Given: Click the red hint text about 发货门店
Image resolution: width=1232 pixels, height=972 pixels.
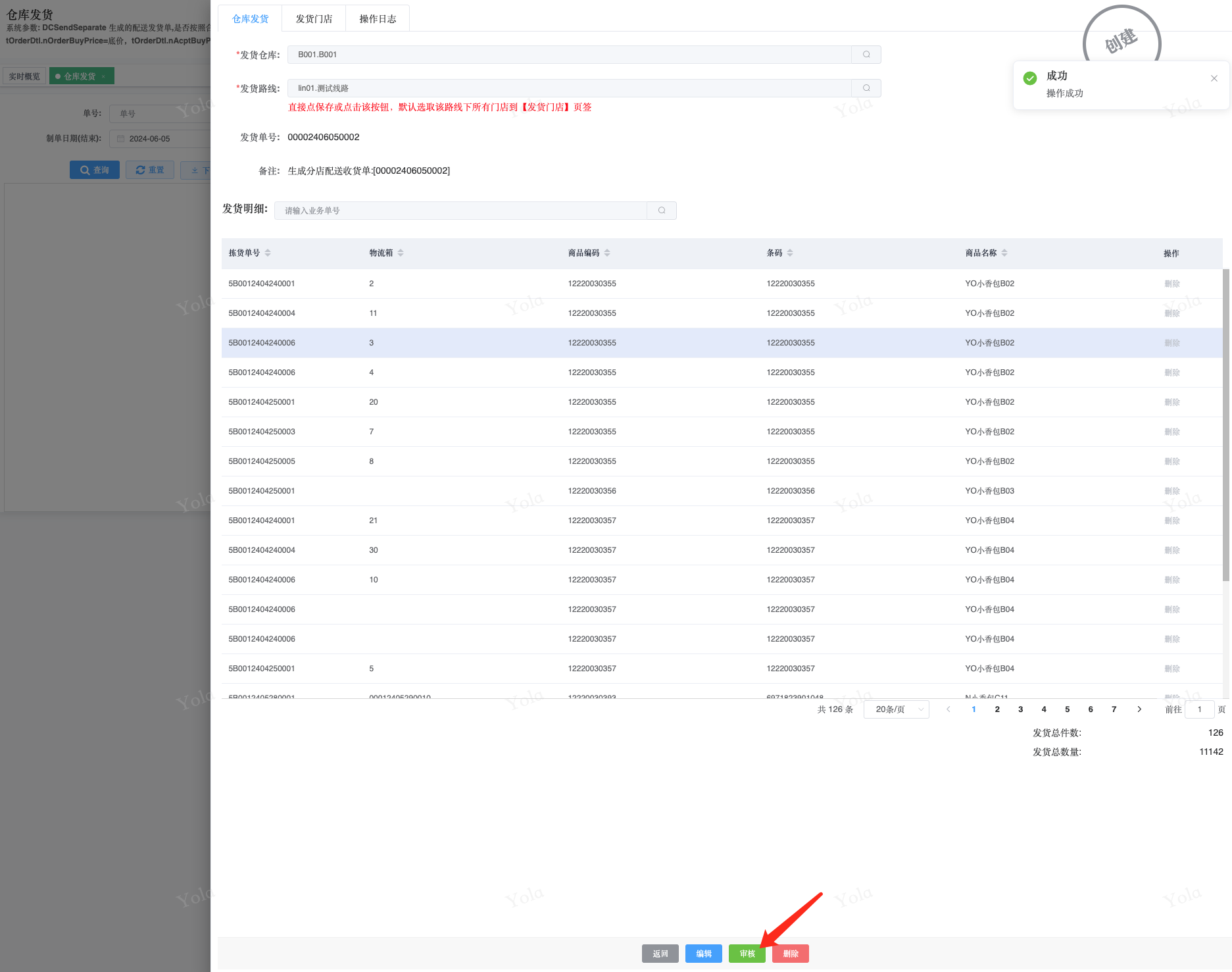Looking at the screenshot, I should [x=440, y=107].
